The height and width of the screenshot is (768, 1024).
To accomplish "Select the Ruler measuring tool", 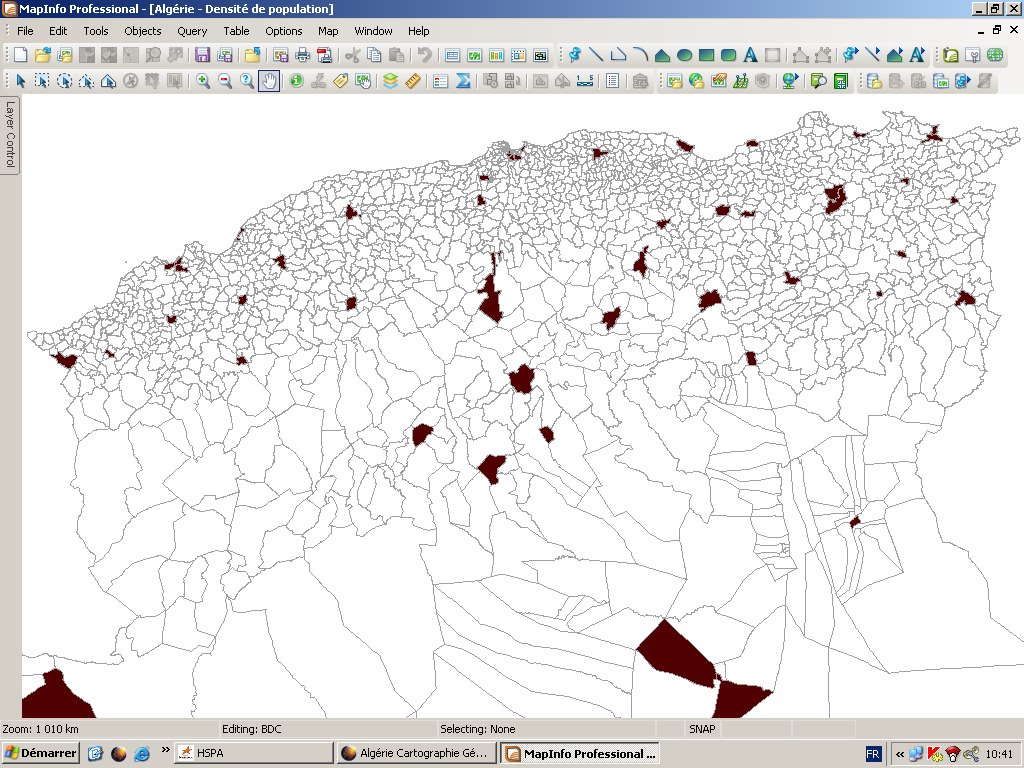I will 412,81.
